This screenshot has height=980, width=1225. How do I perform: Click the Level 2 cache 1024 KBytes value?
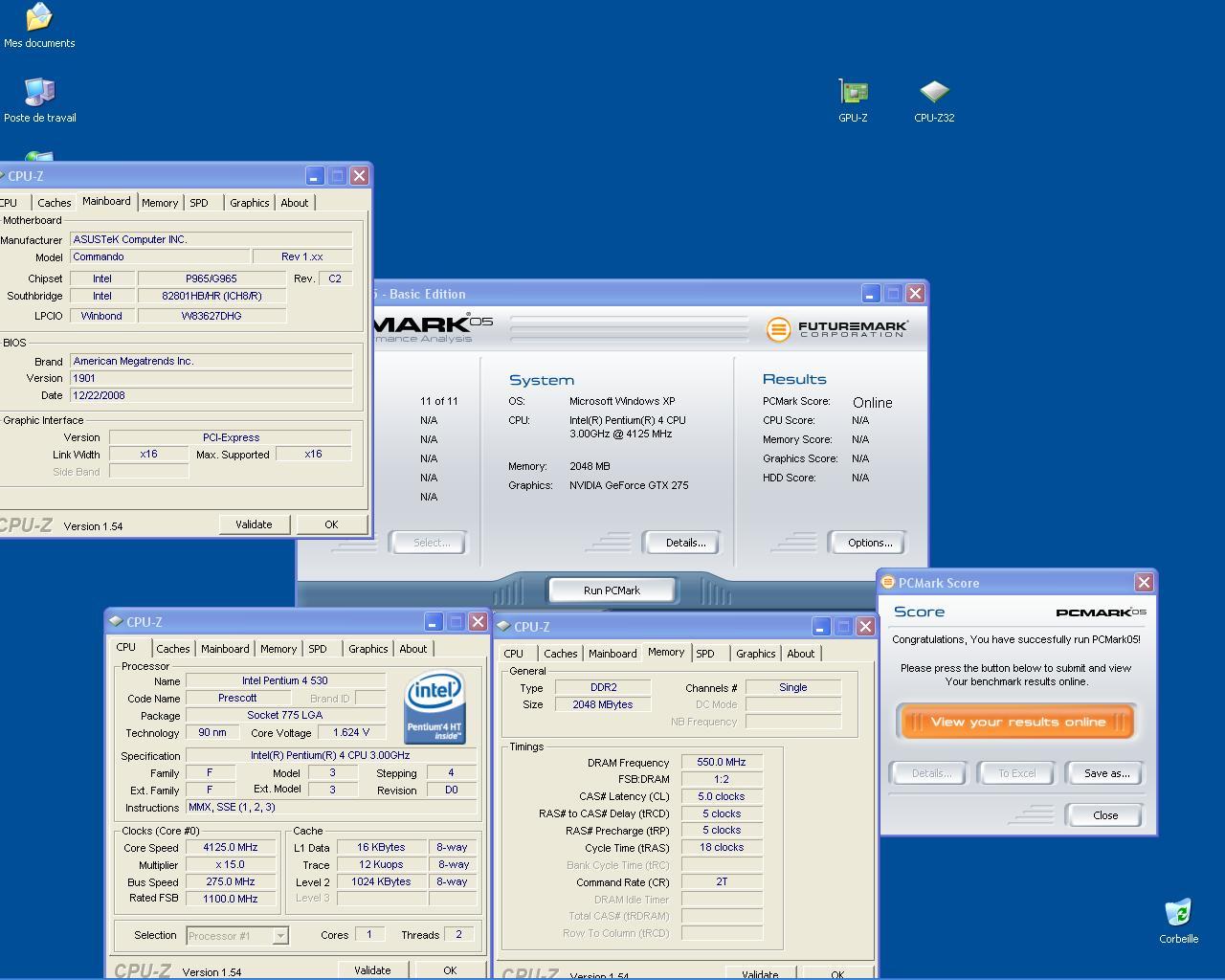[382, 882]
